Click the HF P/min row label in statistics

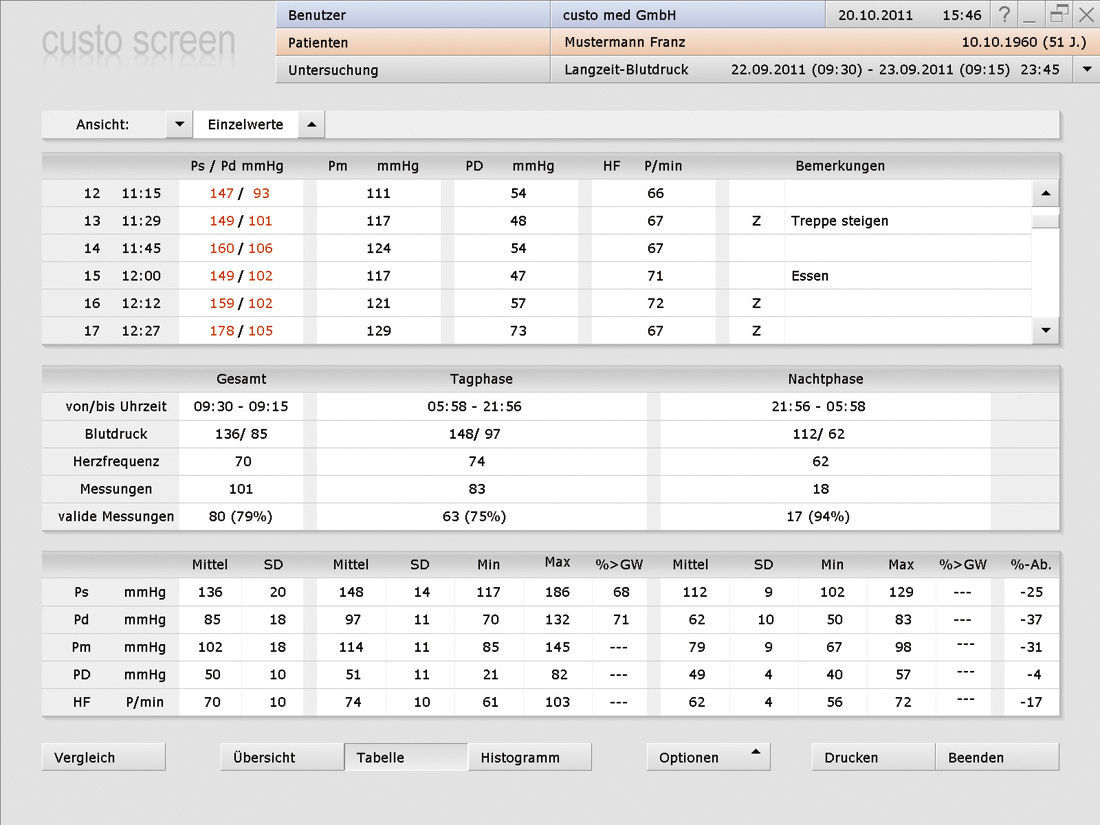click(x=119, y=702)
